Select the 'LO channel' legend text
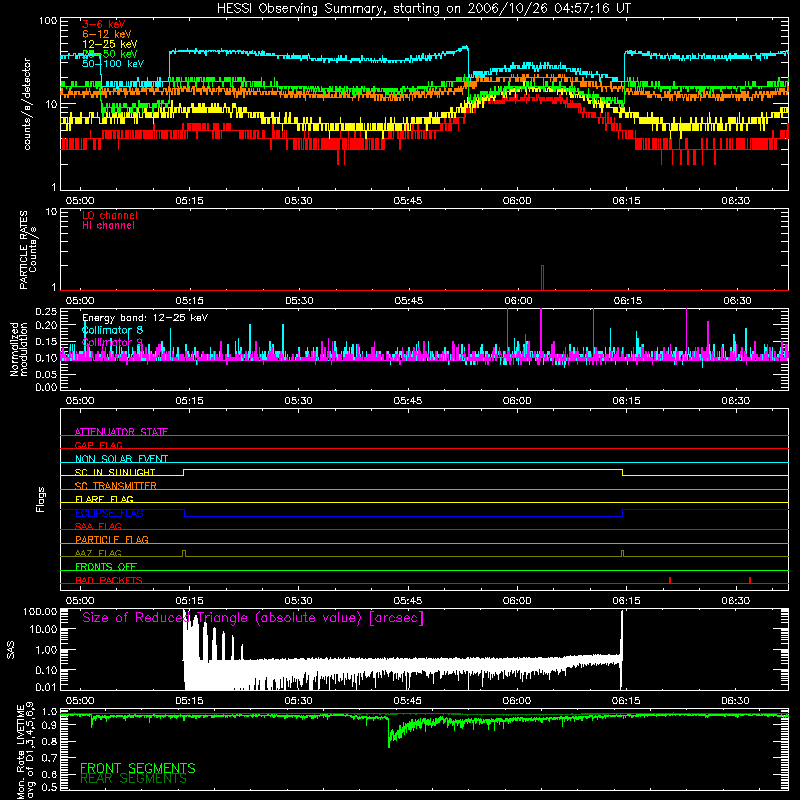This screenshot has height=800, width=800. (x=110, y=215)
